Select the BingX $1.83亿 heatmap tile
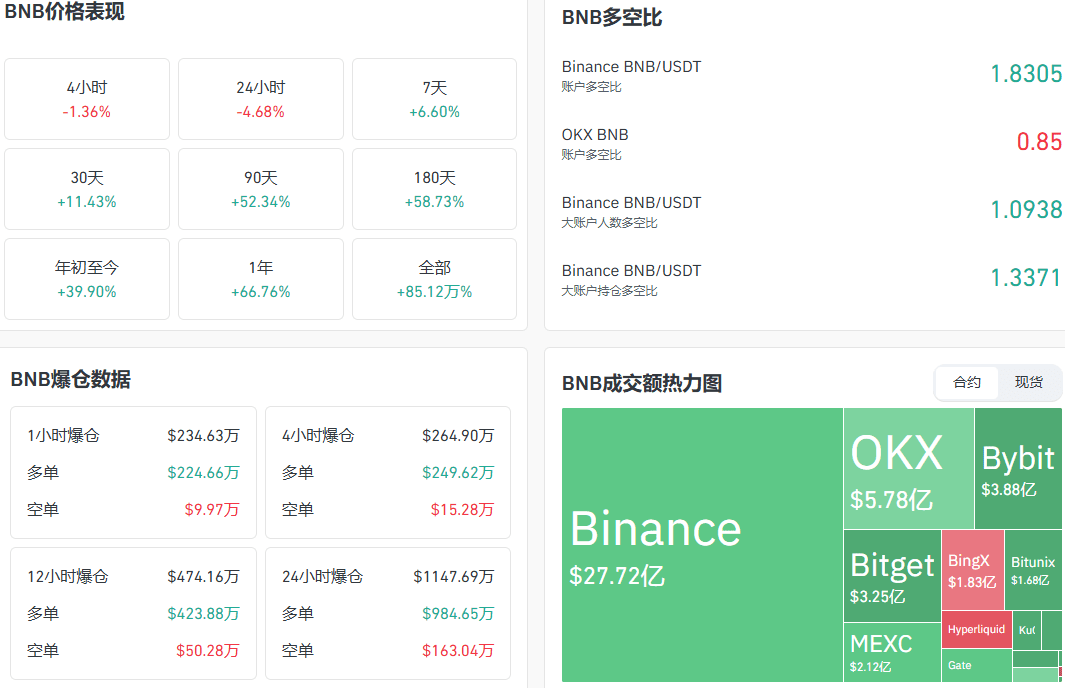 pos(973,570)
